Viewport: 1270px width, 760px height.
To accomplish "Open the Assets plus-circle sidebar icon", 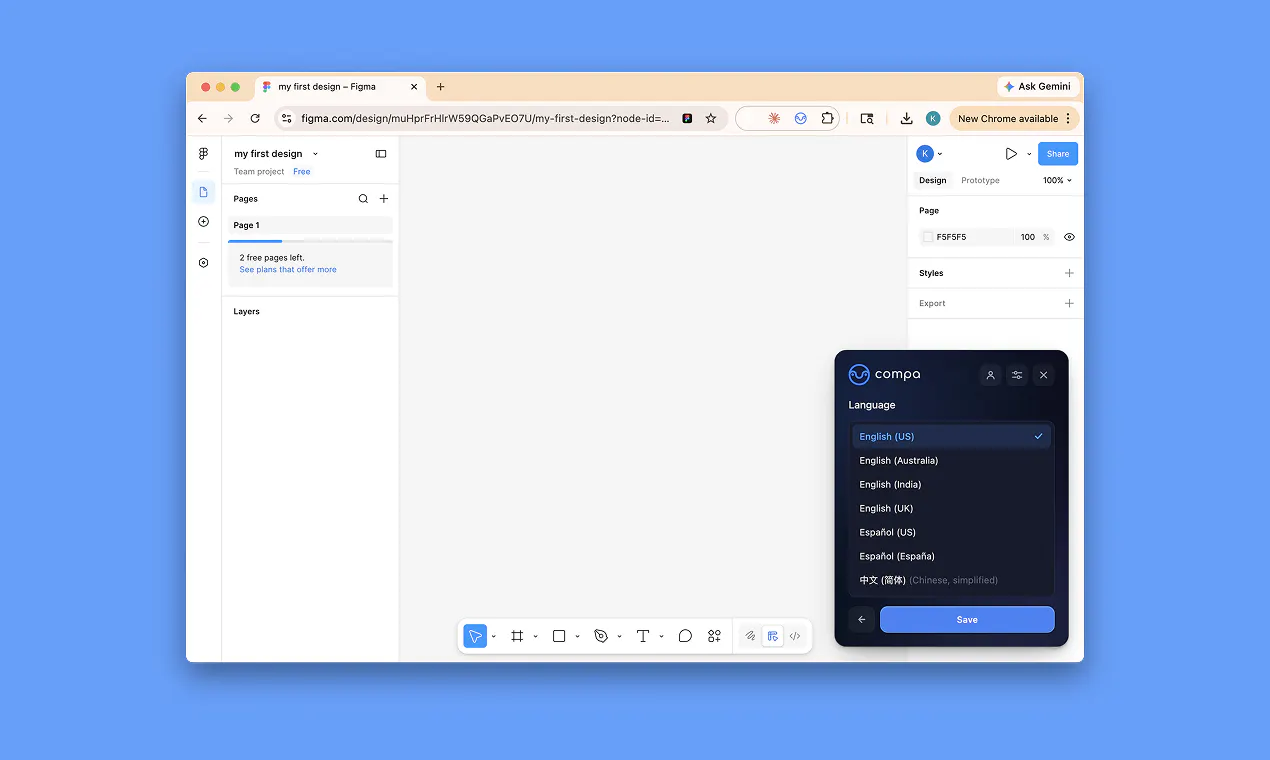I will 203,222.
